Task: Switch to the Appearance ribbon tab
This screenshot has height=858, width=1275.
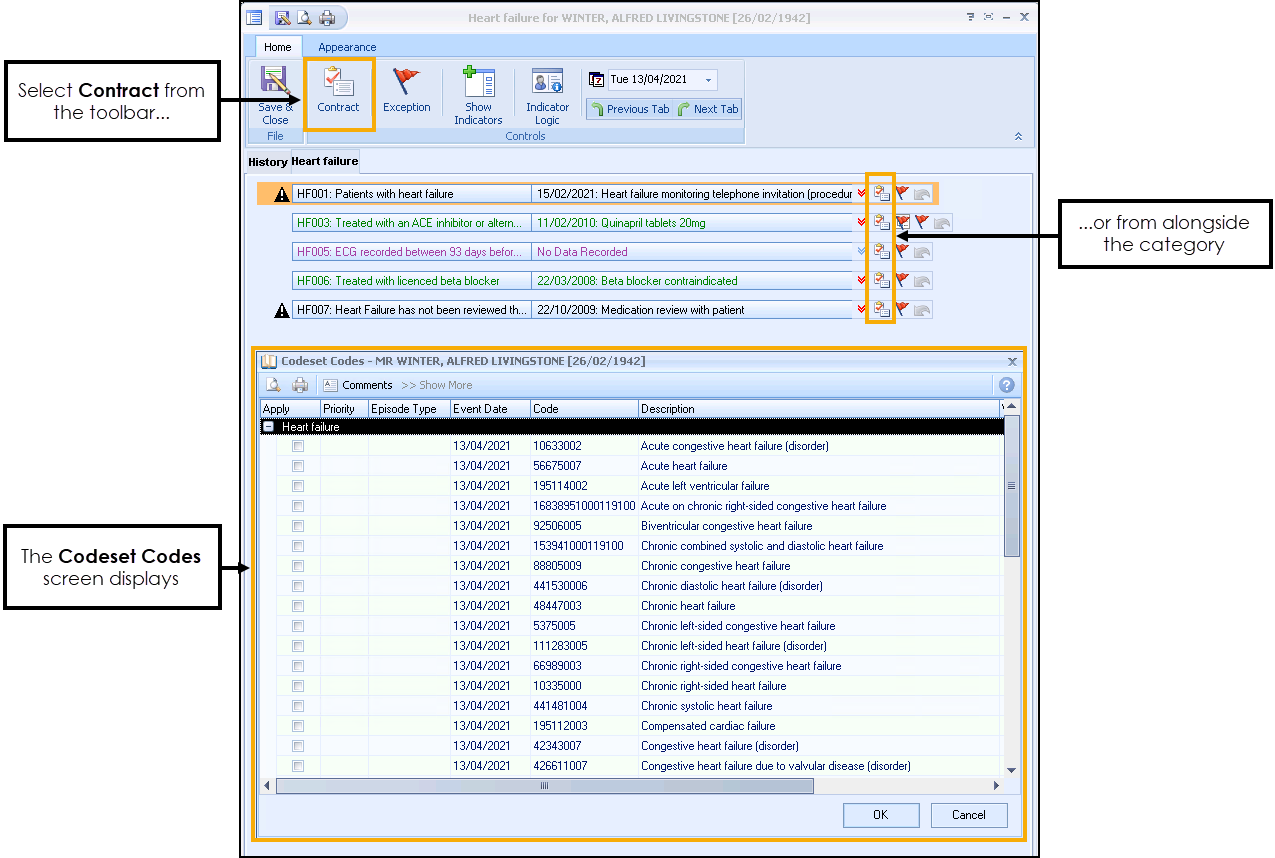Action: (347, 47)
